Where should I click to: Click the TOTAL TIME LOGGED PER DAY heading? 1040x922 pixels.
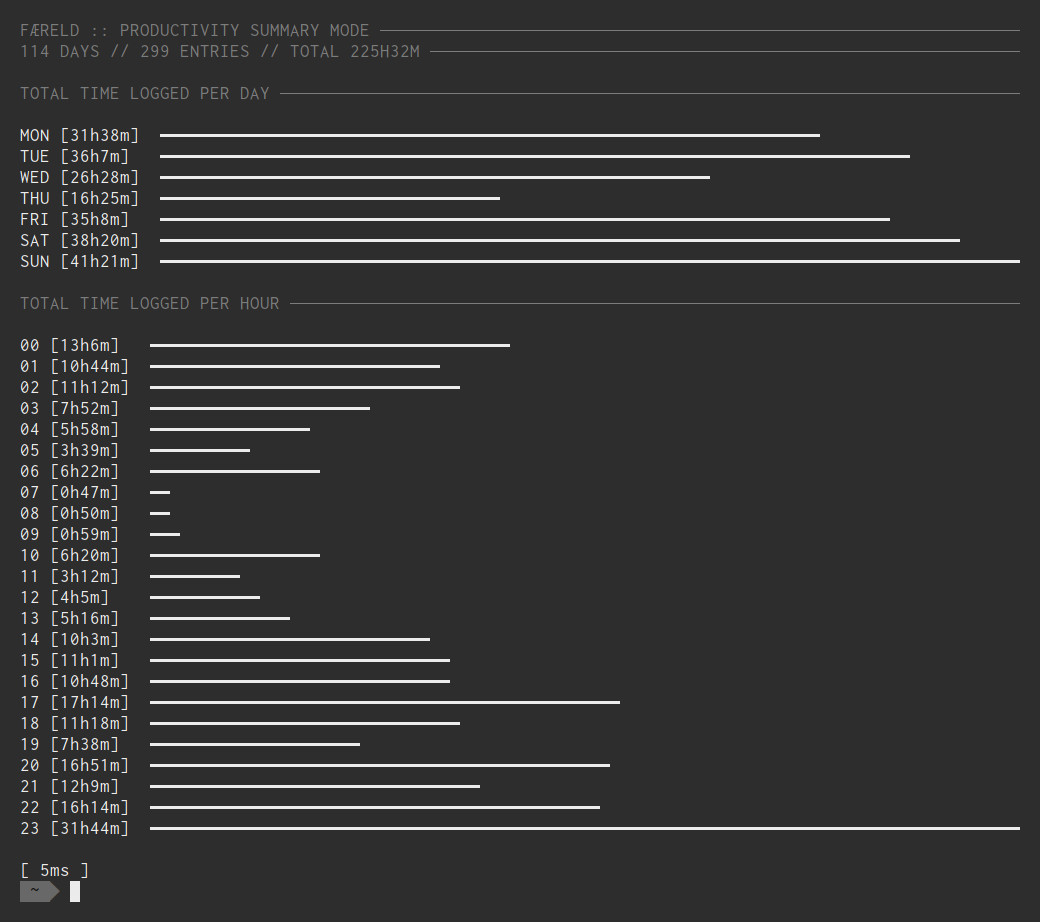pos(145,94)
